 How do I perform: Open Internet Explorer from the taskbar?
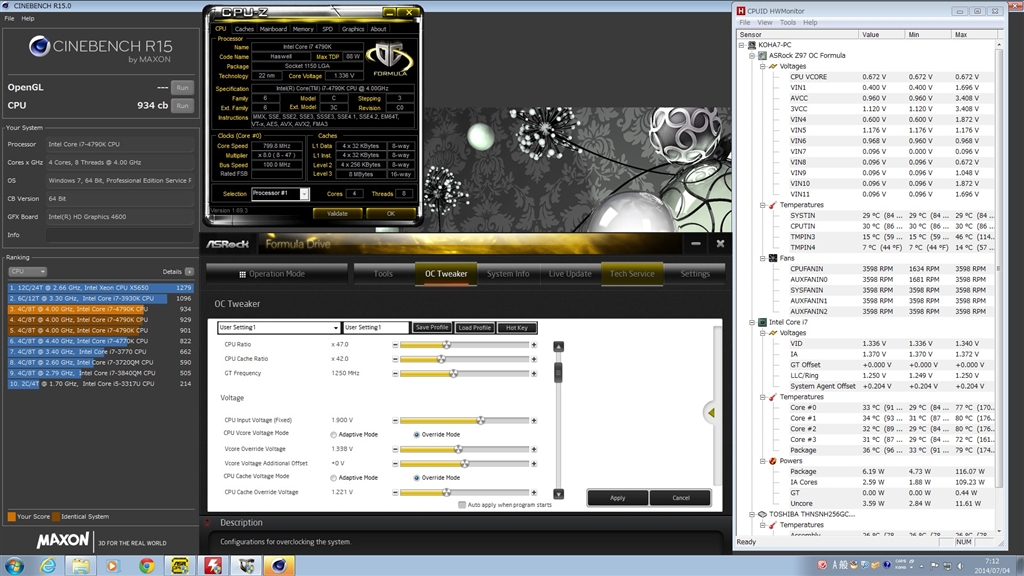pyautogui.click(x=48, y=565)
